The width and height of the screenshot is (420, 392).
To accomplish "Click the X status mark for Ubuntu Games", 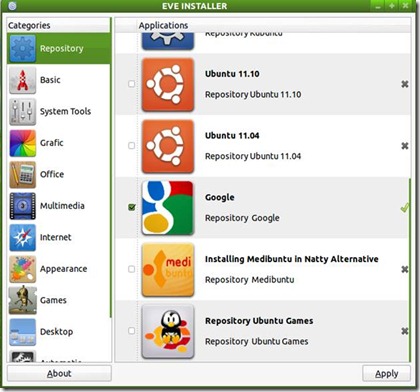I will 405,331.
